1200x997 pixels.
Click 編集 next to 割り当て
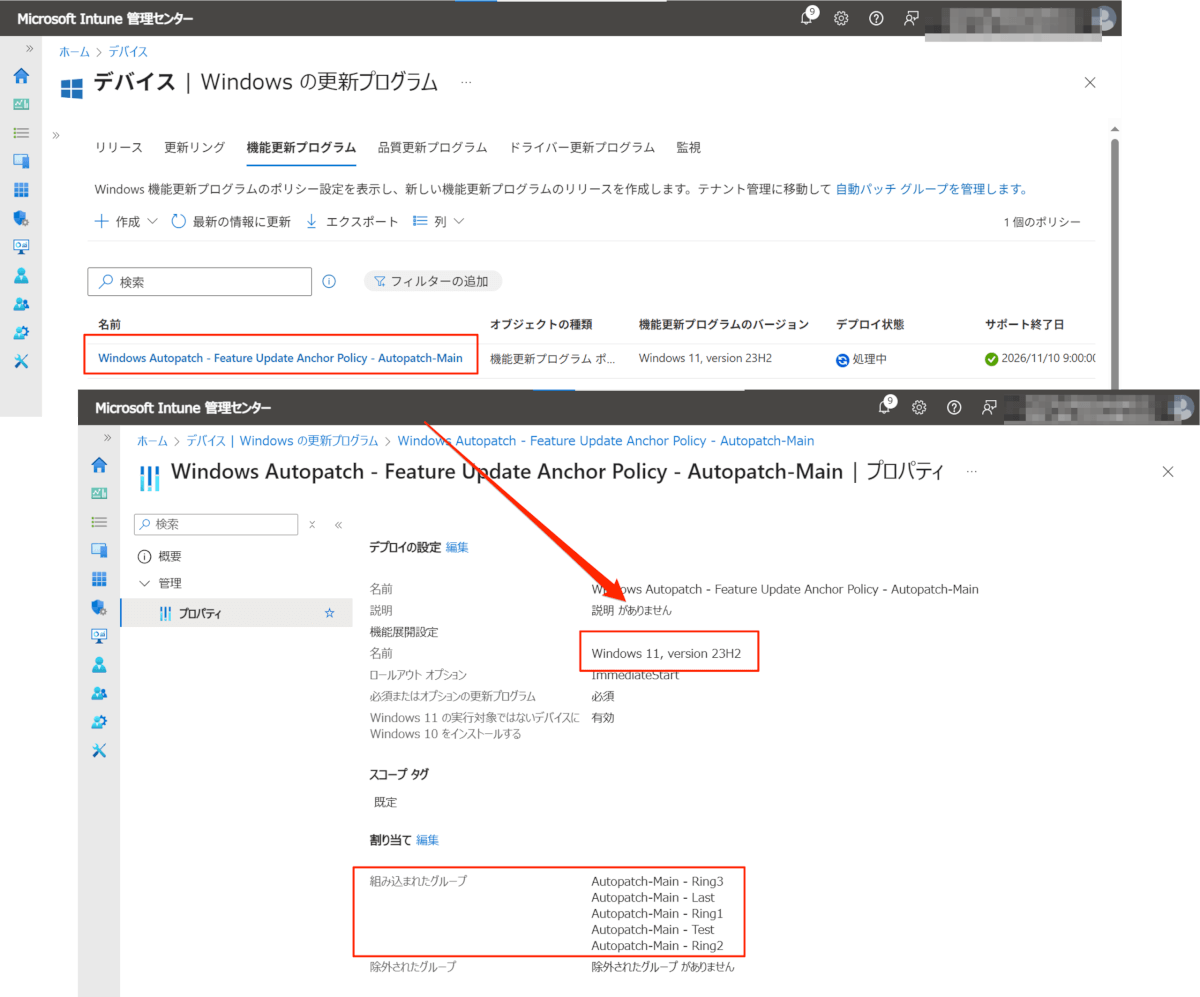coord(427,840)
